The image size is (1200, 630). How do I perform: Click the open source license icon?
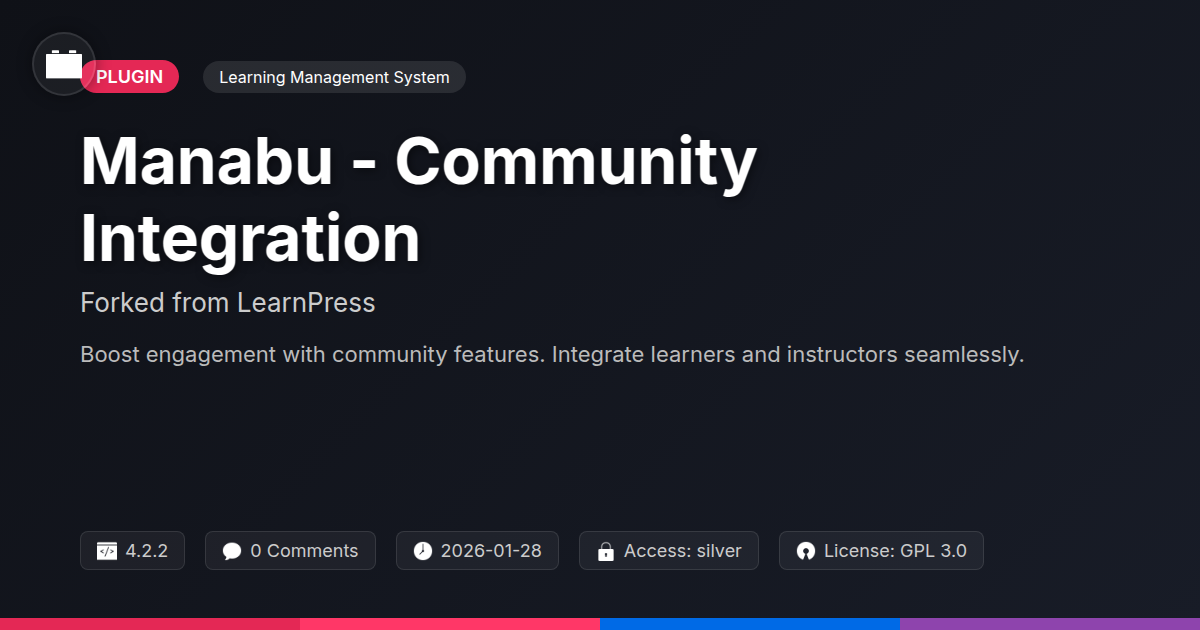806,551
